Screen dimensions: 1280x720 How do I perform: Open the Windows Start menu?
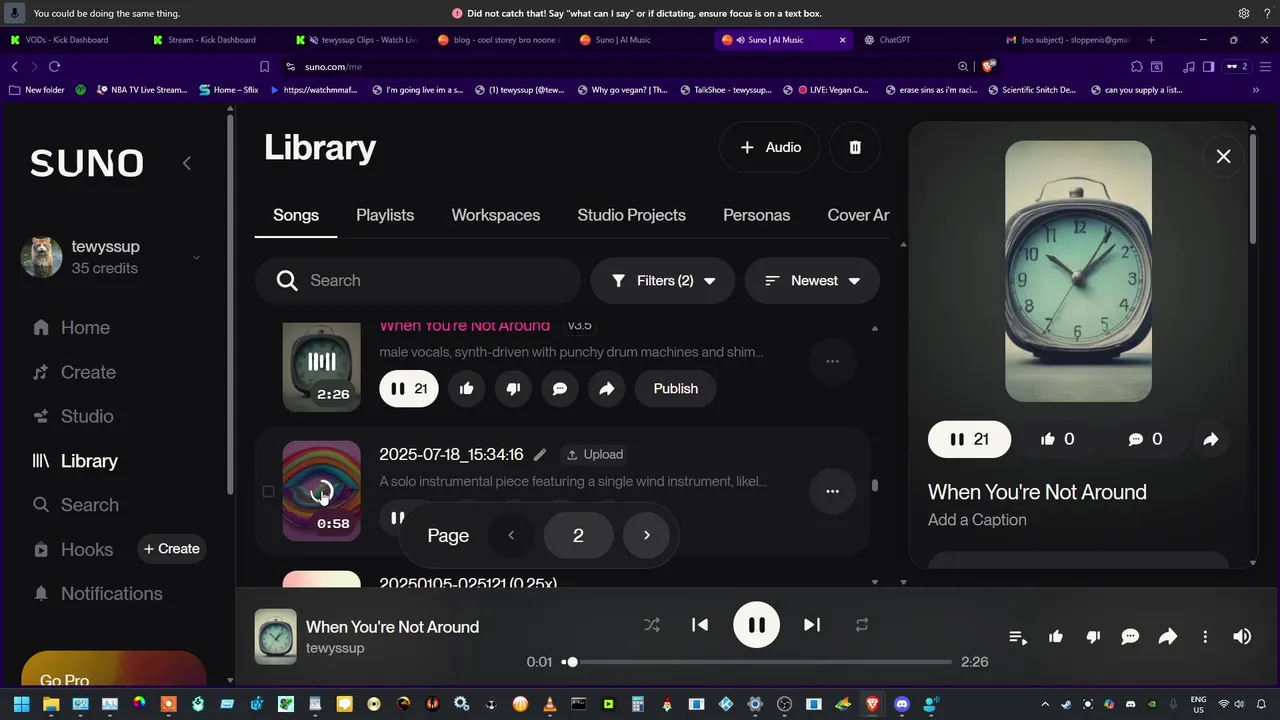[21, 704]
